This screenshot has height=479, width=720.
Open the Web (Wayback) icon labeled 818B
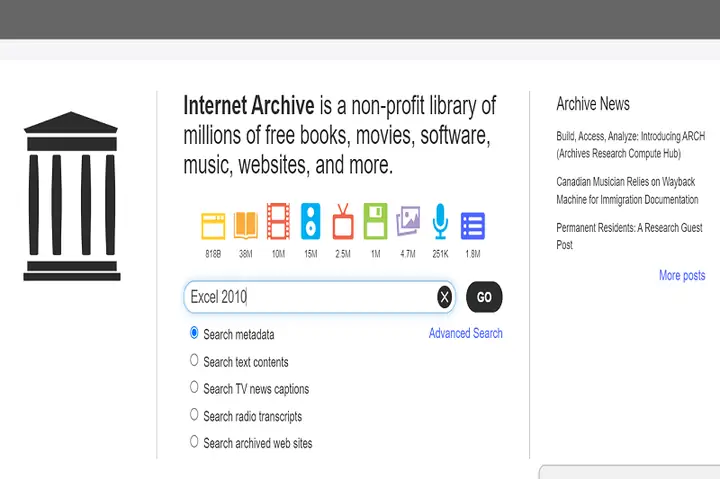click(x=213, y=226)
